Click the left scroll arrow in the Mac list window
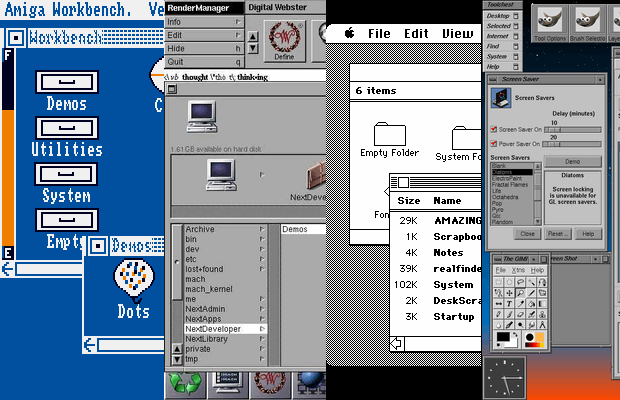Screen dimensions: 620x400 (x=396, y=343)
